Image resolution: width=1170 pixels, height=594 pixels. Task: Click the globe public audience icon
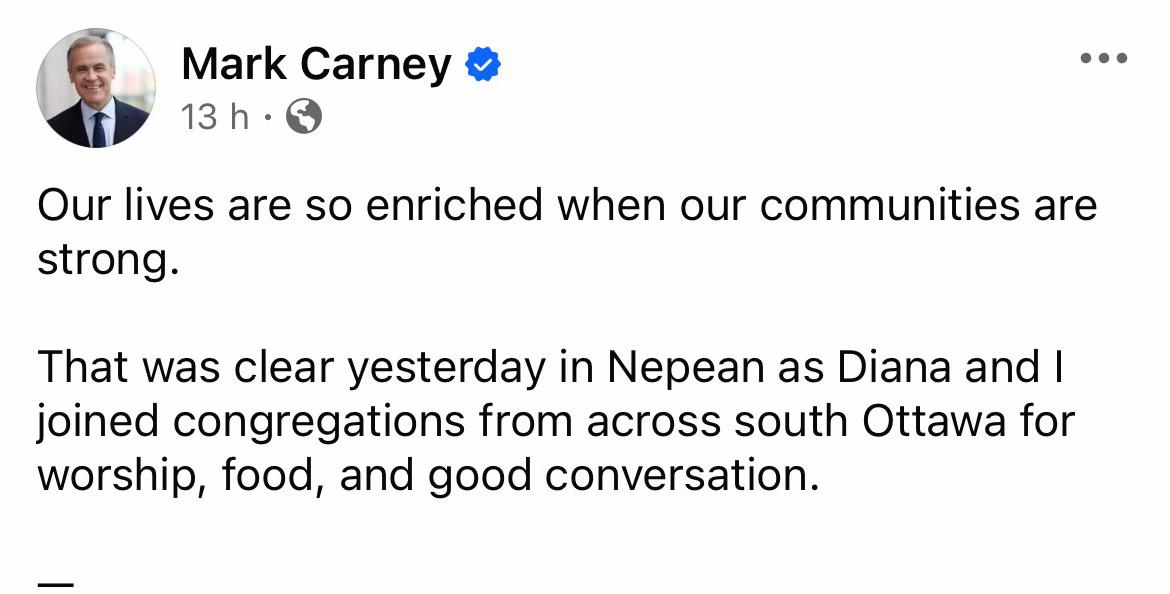(x=304, y=117)
